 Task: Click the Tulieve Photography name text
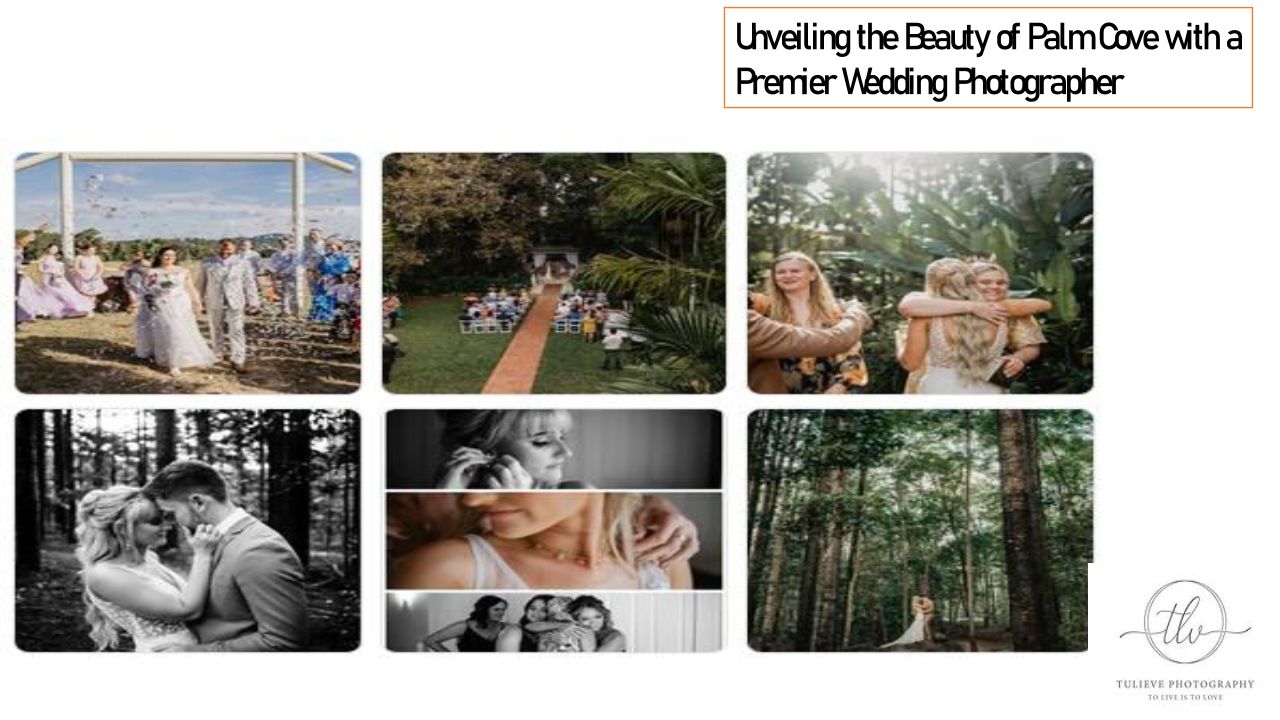tap(1185, 684)
